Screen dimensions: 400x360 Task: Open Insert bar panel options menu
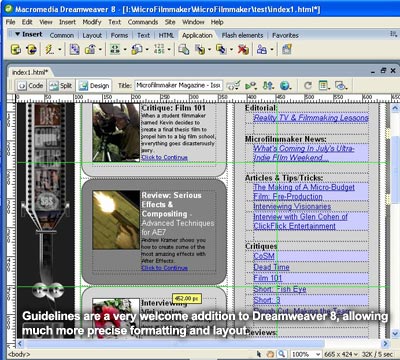(393, 34)
